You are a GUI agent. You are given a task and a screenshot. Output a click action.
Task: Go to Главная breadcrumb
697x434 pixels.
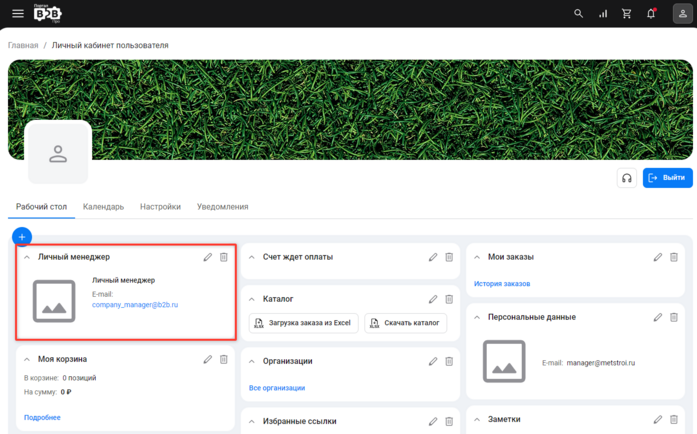(23, 45)
